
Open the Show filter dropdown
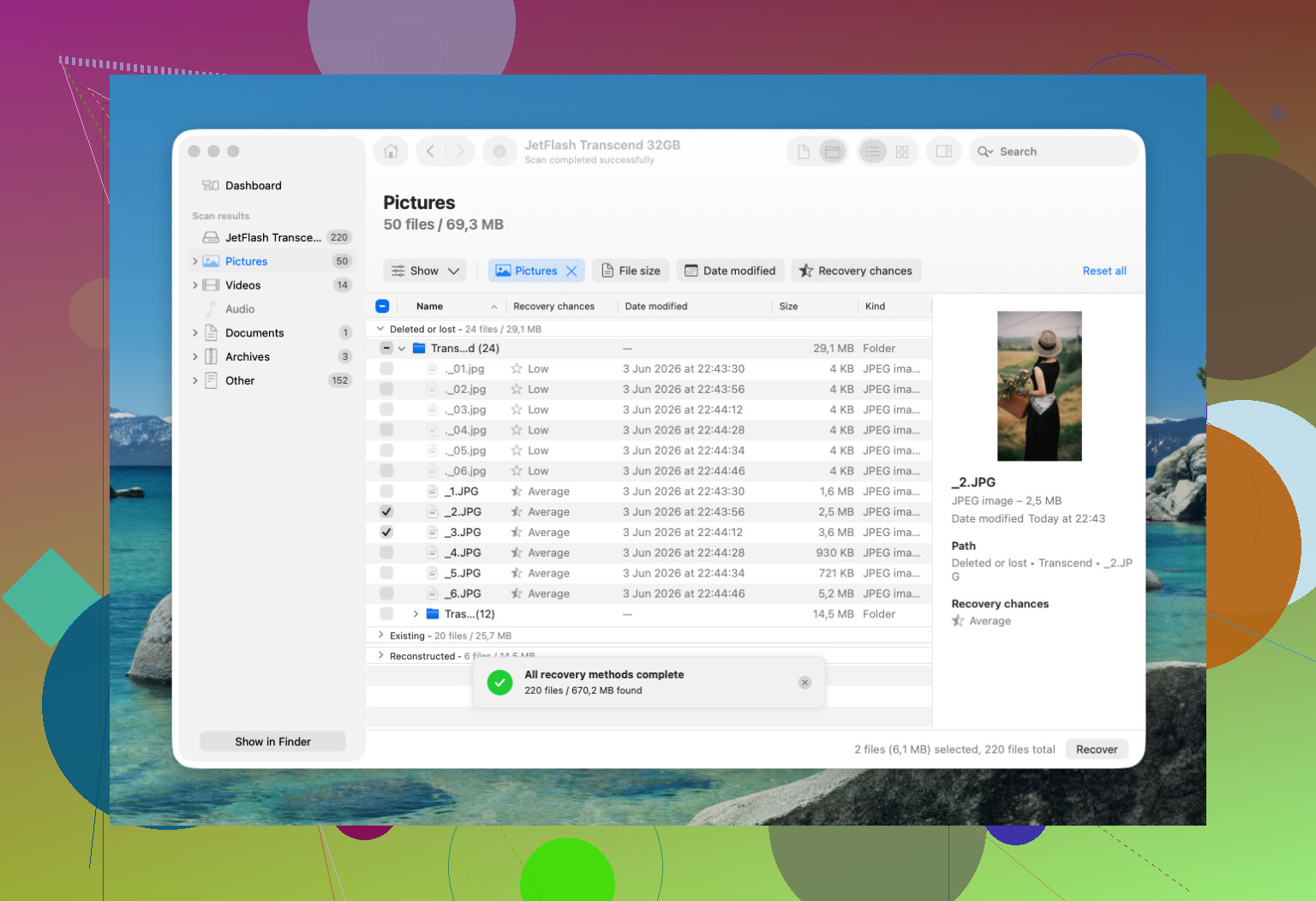425,271
